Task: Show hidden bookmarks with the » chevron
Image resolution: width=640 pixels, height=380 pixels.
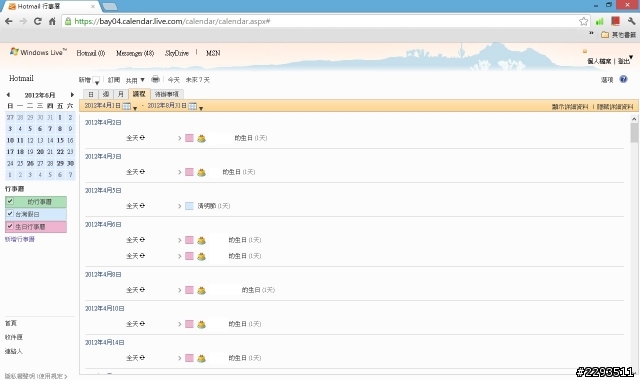Action: pyautogui.click(x=591, y=33)
